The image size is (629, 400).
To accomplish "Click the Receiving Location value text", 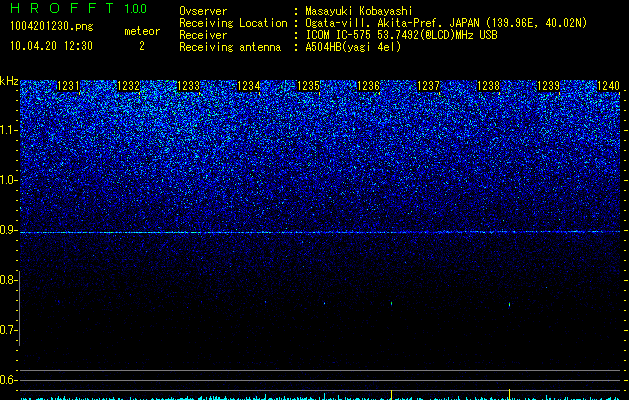I will [x=446, y=23].
